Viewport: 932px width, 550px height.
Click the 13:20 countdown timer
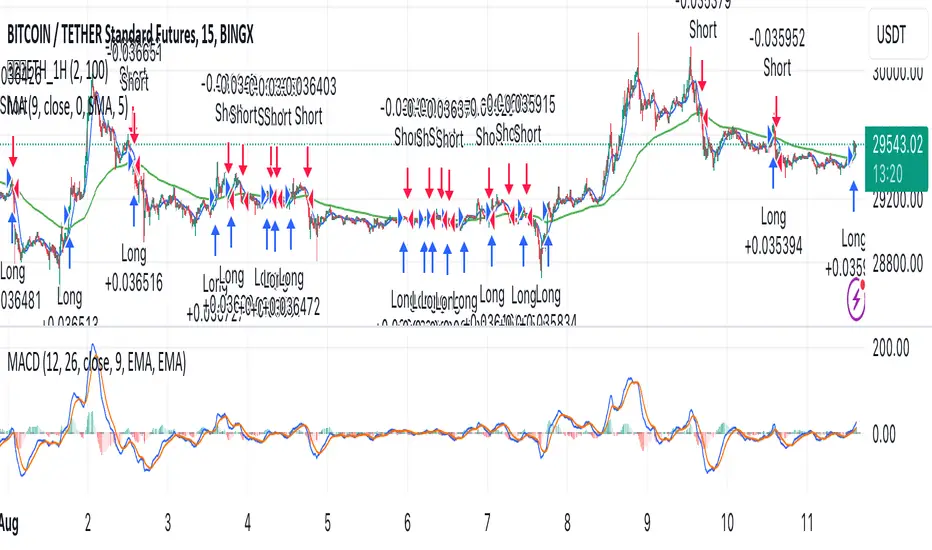[x=887, y=174]
